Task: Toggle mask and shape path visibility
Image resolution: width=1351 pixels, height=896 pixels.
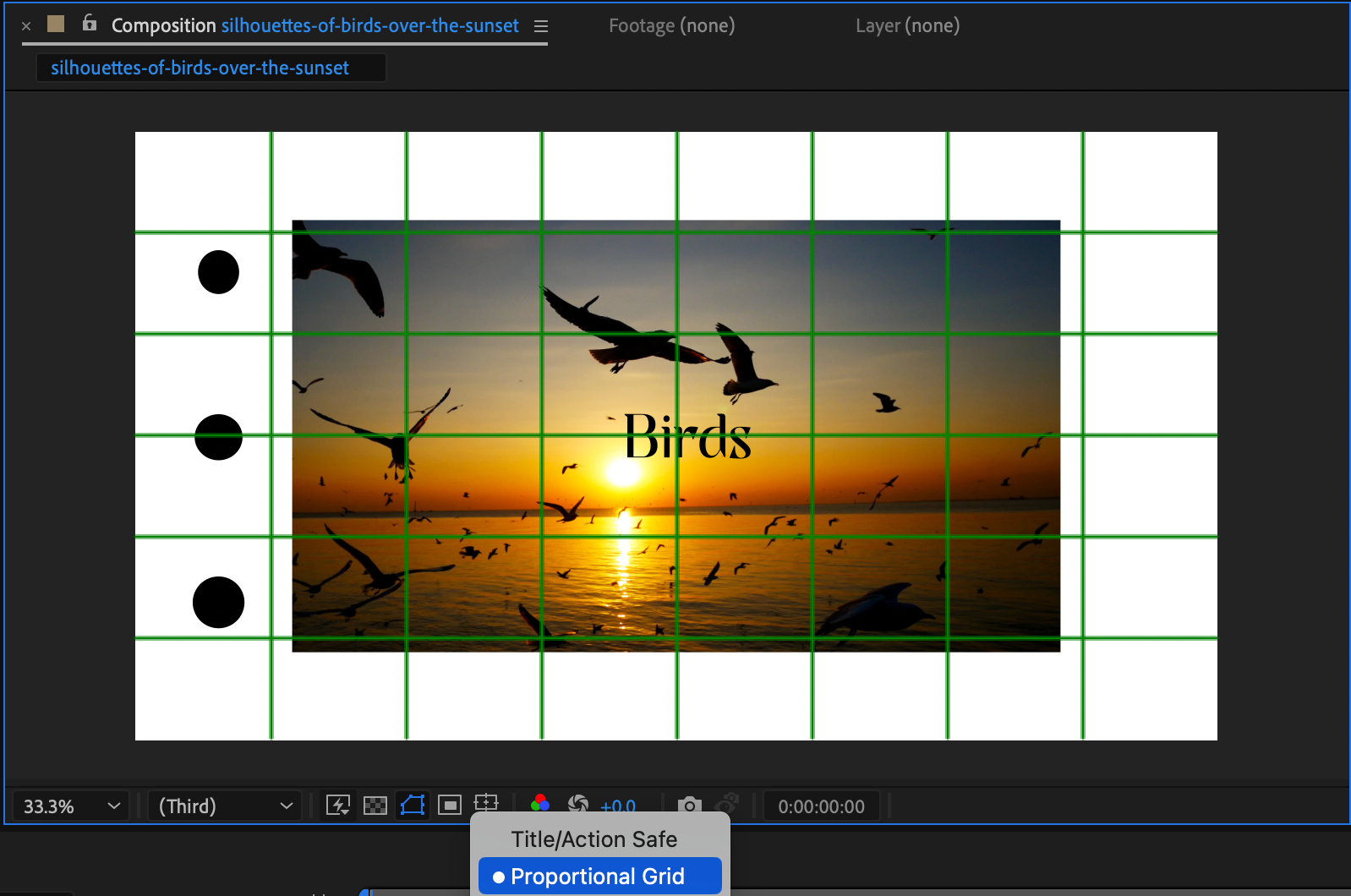Action: [413, 806]
